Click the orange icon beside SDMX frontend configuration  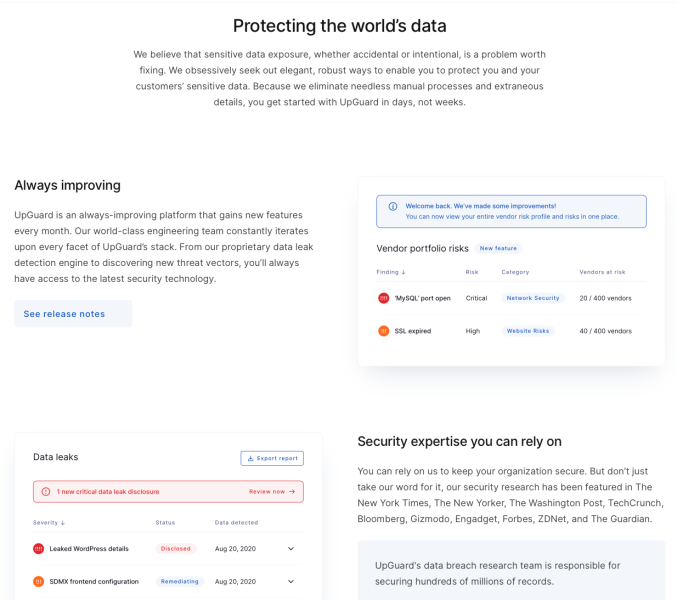click(39, 581)
